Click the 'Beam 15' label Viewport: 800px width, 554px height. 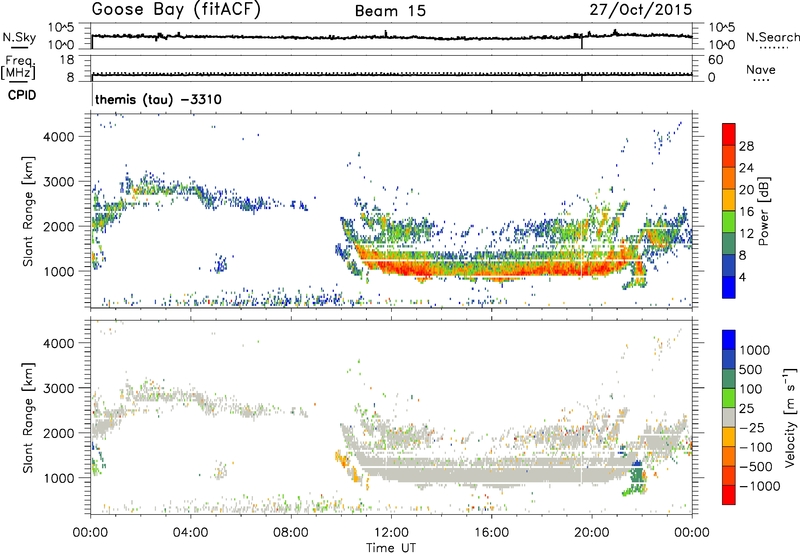pyautogui.click(x=390, y=11)
